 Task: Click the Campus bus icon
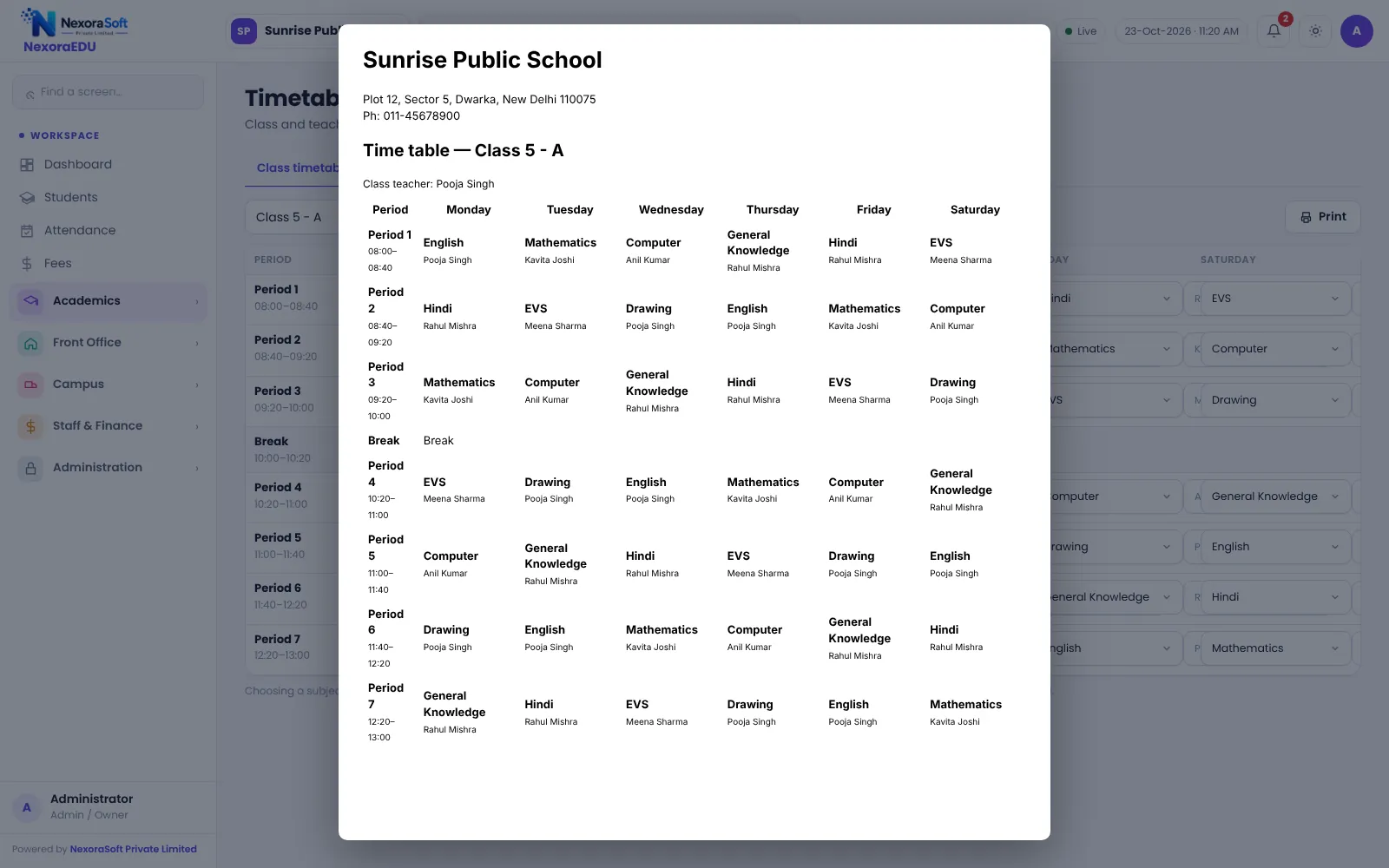click(31, 385)
